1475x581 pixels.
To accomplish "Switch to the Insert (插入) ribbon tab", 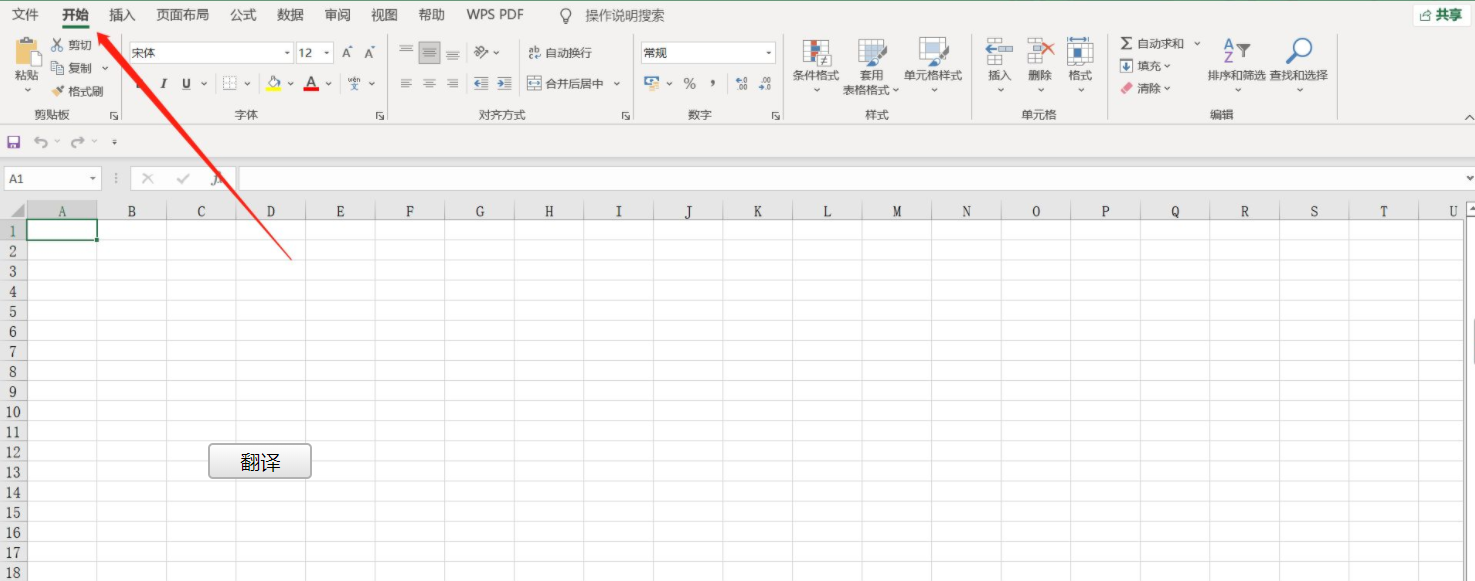I will pyautogui.click(x=122, y=15).
